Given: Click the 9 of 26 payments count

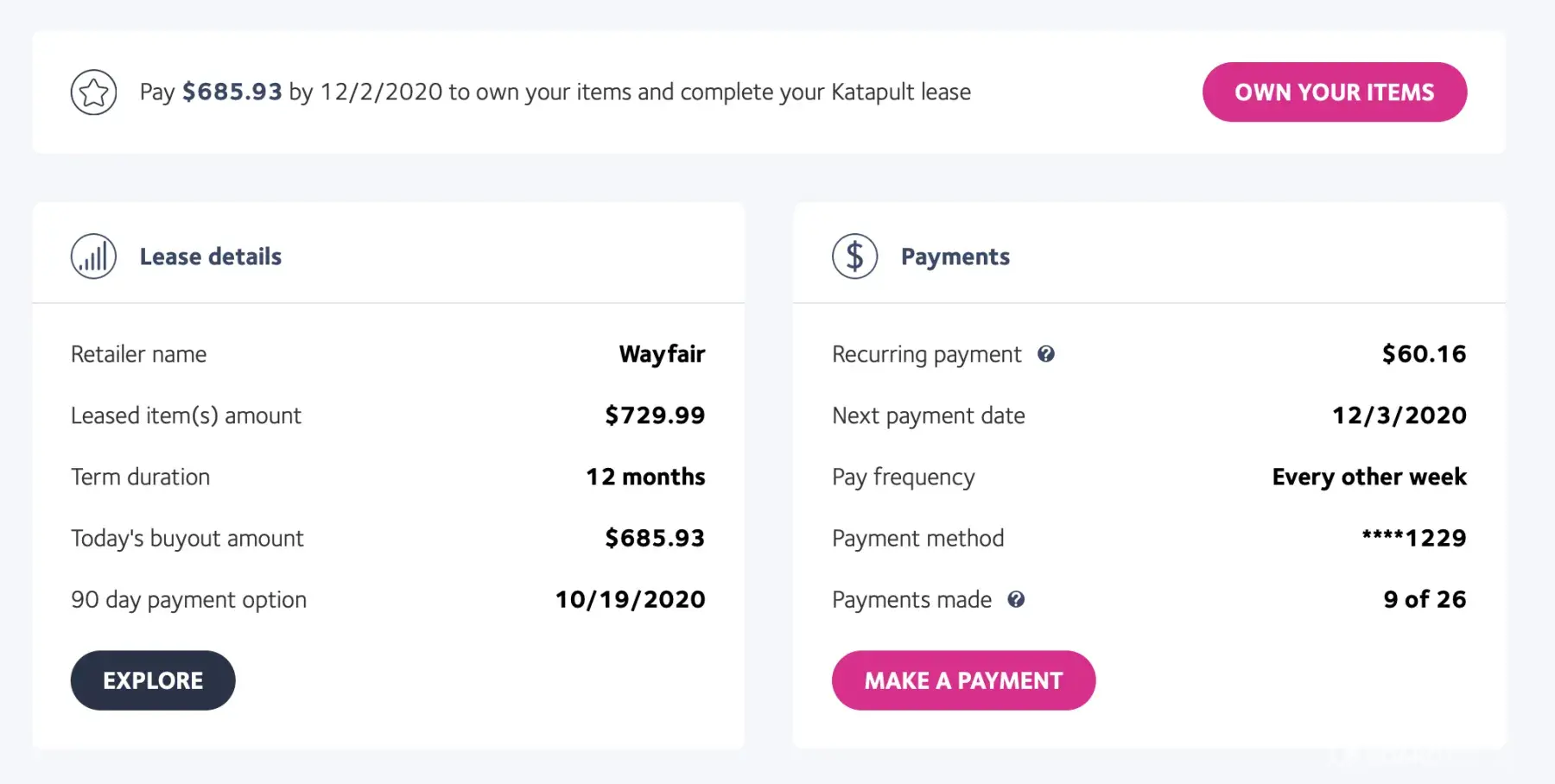Looking at the screenshot, I should coord(1425,599).
